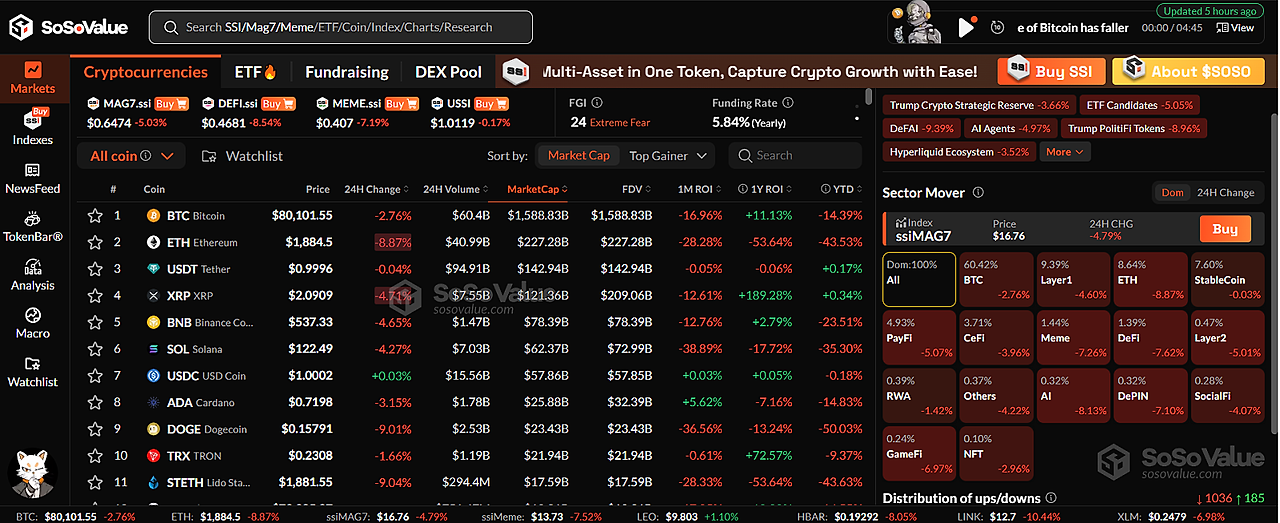The width and height of the screenshot is (1280, 523).
Task: Rewind the audio by 10 seconds
Action: pyautogui.click(x=997, y=28)
